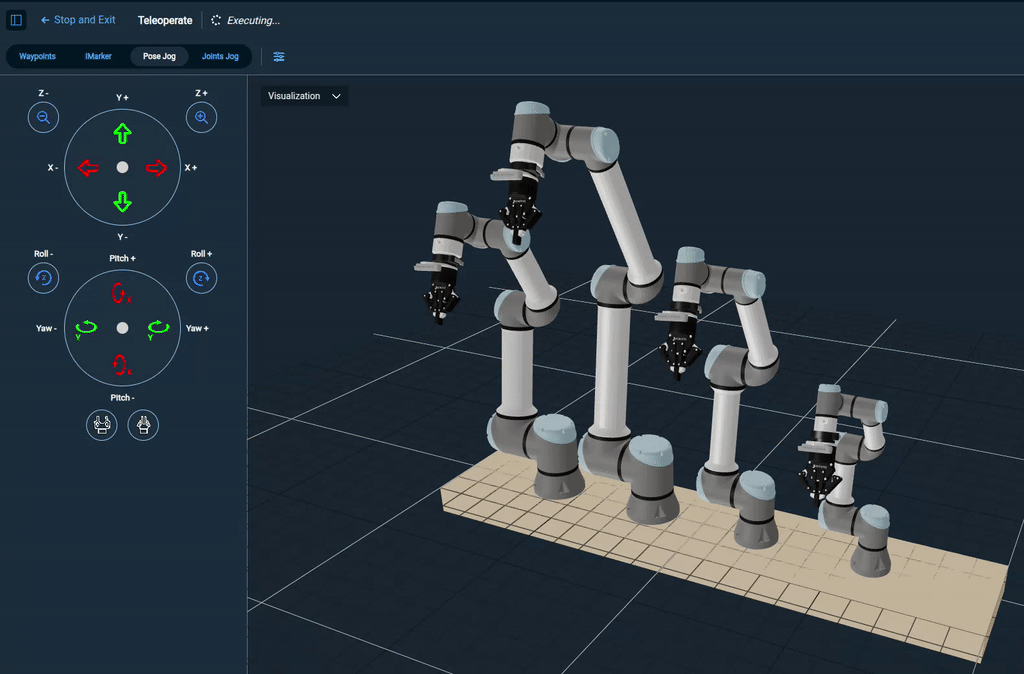
Task: Select the Pose Jog tab
Action: coord(159,56)
